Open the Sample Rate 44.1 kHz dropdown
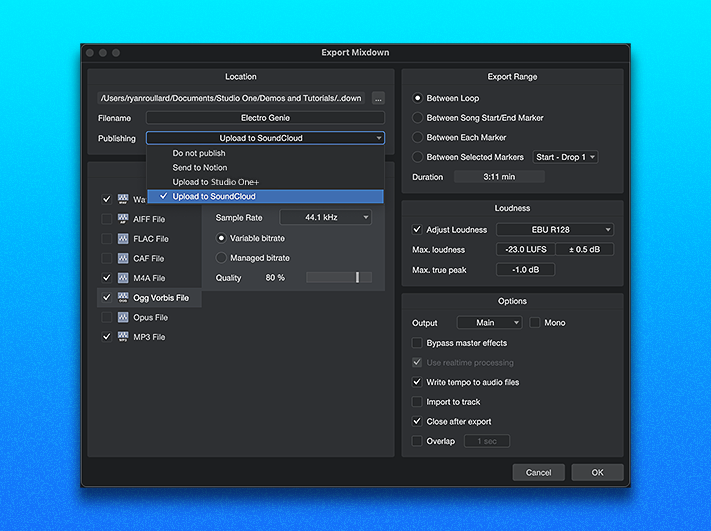This screenshot has width=711, height=531. pos(326,217)
